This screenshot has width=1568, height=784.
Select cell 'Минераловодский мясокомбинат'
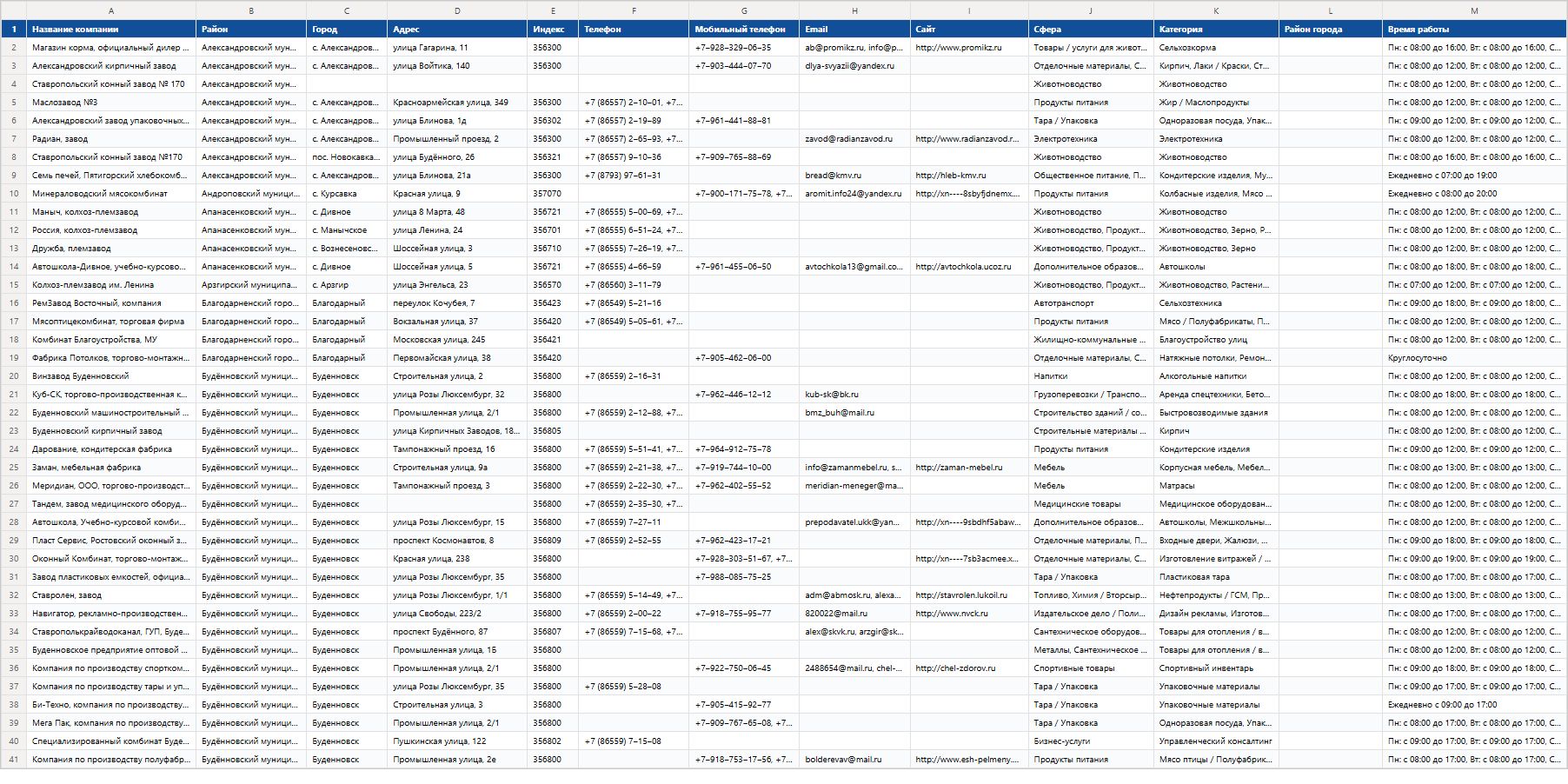111,194
